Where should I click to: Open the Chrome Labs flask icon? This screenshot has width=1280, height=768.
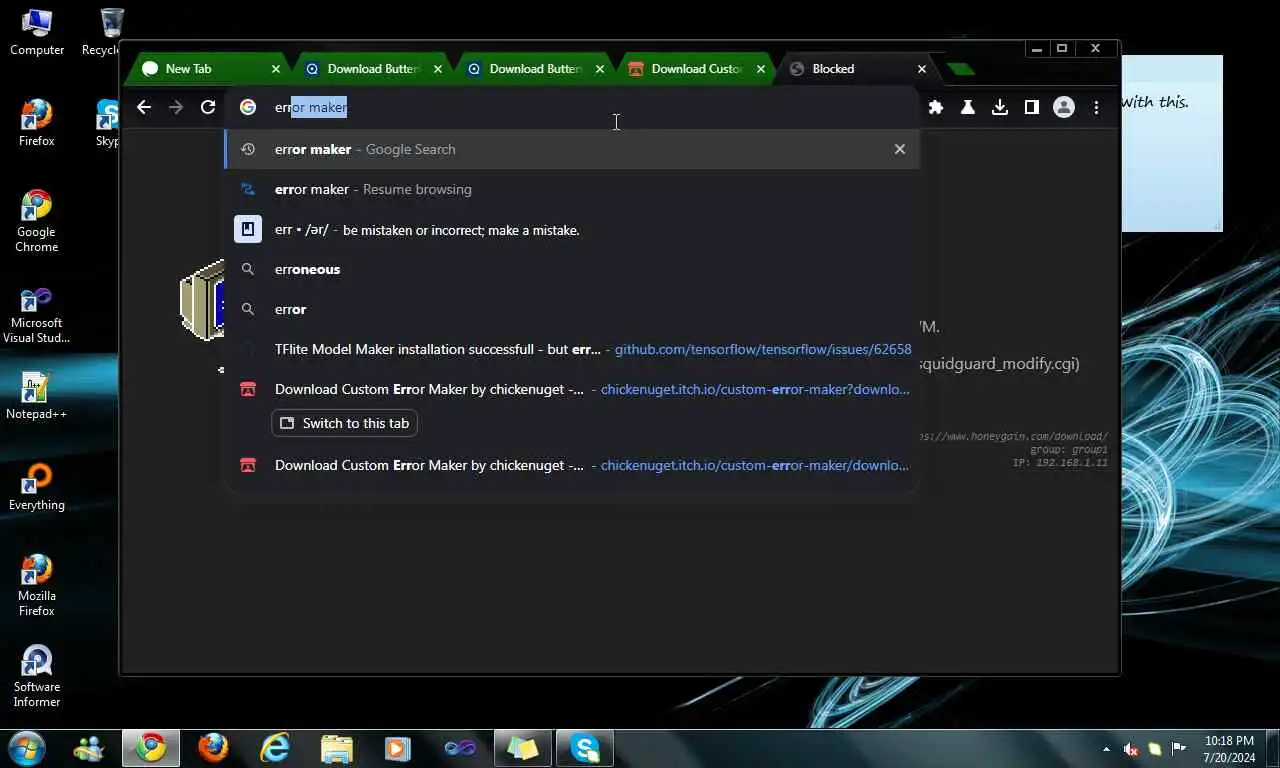968,107
